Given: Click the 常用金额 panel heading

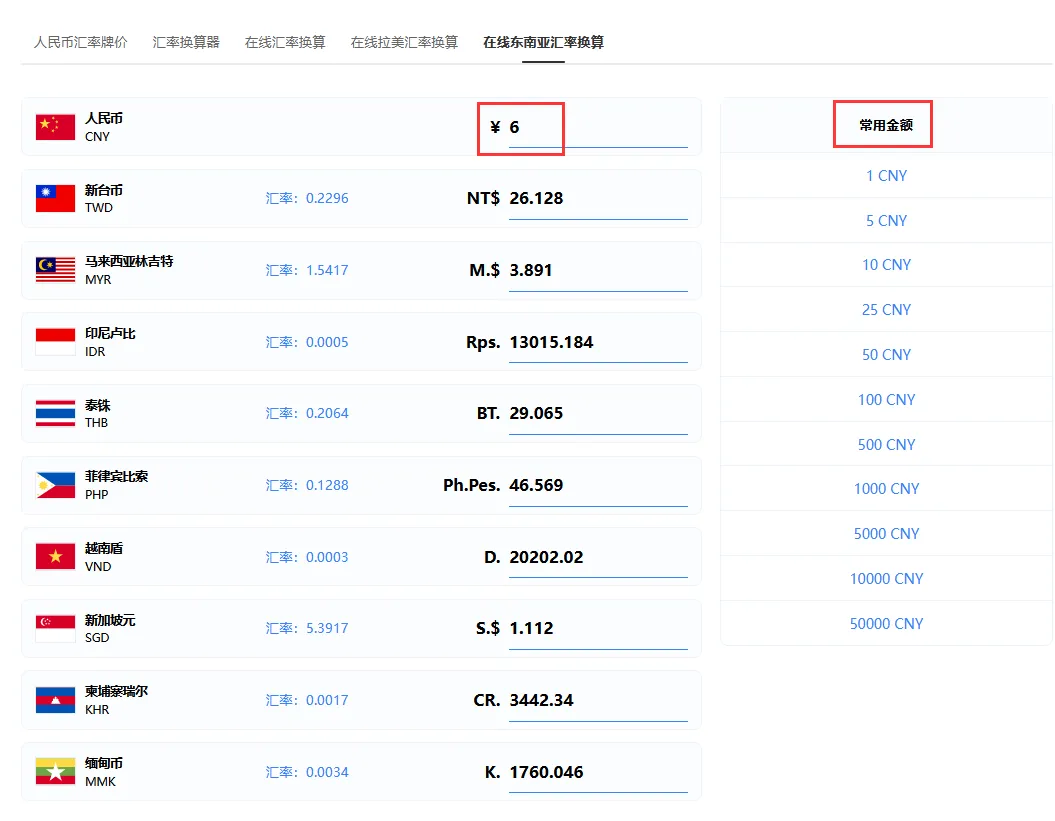Looking at the screenshot, I should tap(885, 125).
